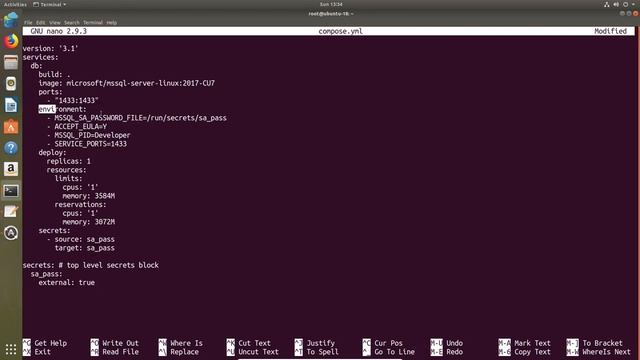The height and width of the screenshot is (360, 640).
Task: Open the network status indicator
Action: 607,4
